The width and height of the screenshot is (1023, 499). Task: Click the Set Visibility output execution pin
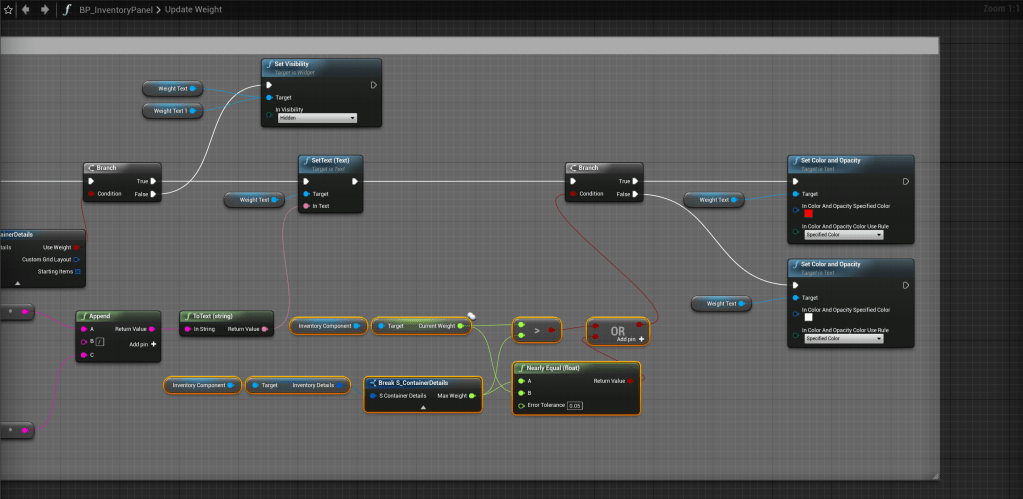pyautogui.click(x=373, y=84)
